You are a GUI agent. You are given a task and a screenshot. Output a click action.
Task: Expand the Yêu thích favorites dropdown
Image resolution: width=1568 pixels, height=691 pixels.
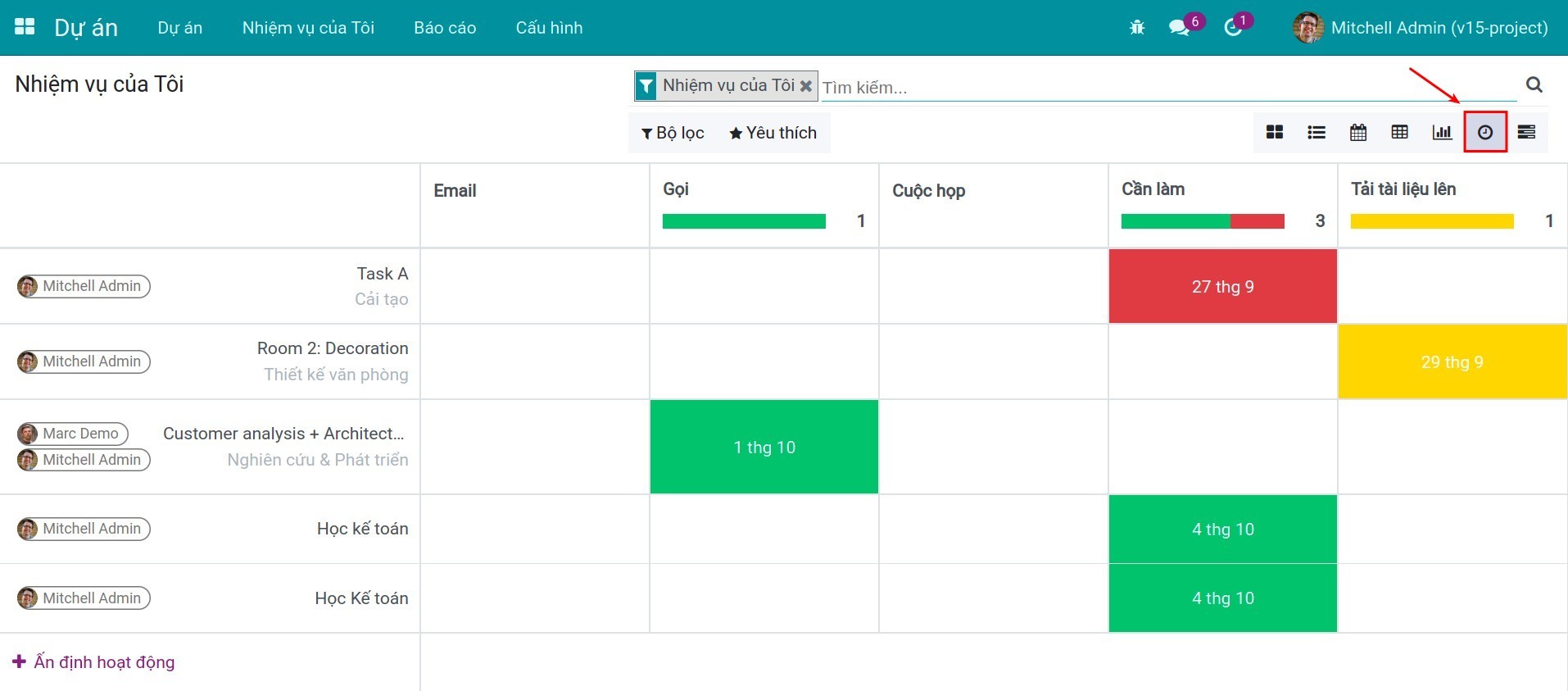(773, 134)
